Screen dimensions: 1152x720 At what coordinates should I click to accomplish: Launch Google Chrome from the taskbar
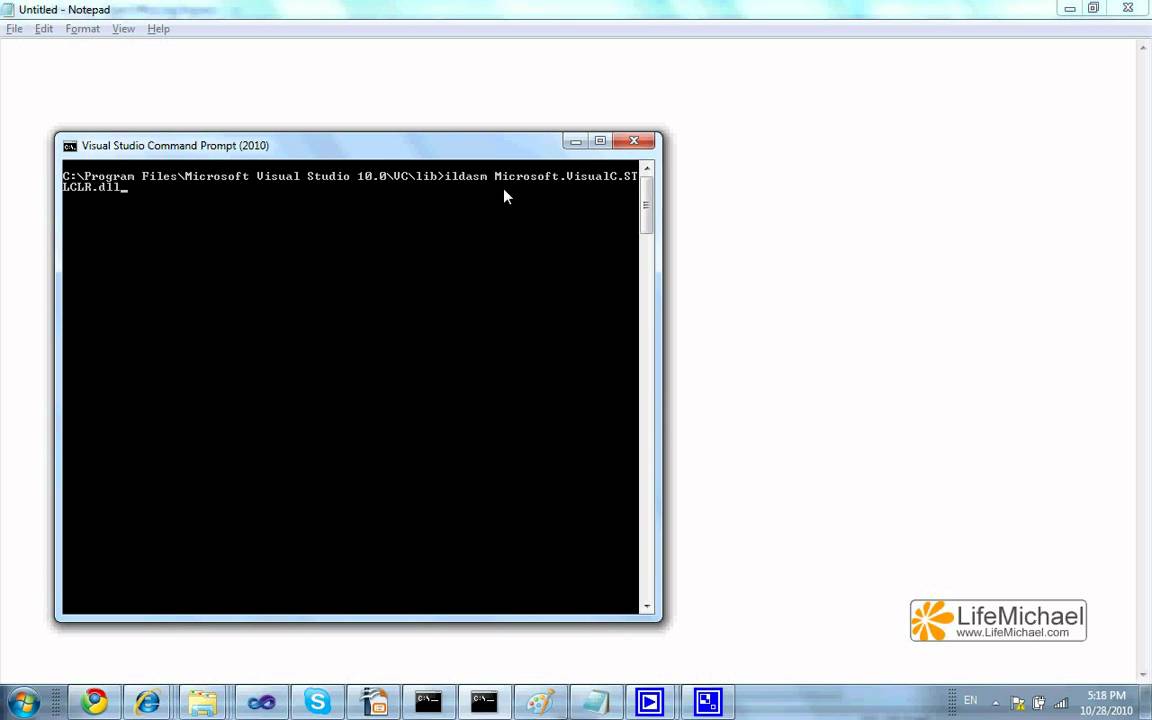tap(95, 702)
